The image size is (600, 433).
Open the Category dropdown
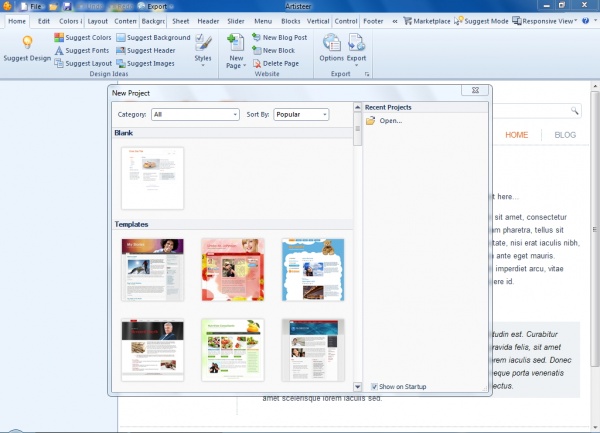tap(196, 114)
